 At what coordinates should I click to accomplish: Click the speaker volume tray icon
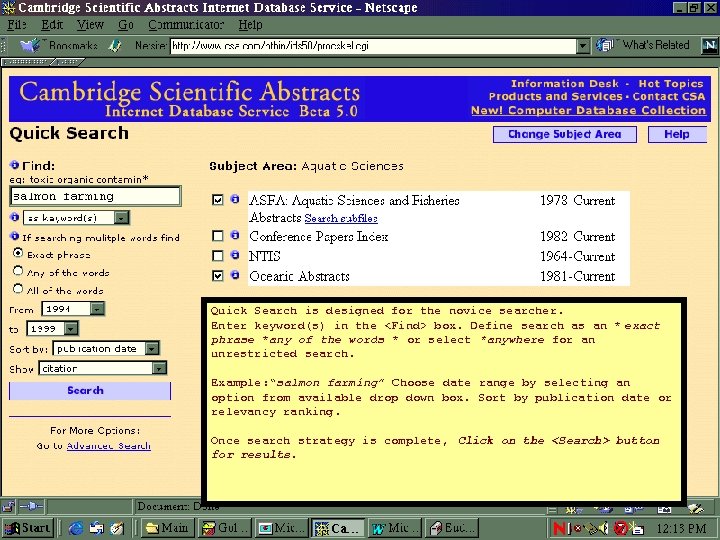tap(602, 529)
